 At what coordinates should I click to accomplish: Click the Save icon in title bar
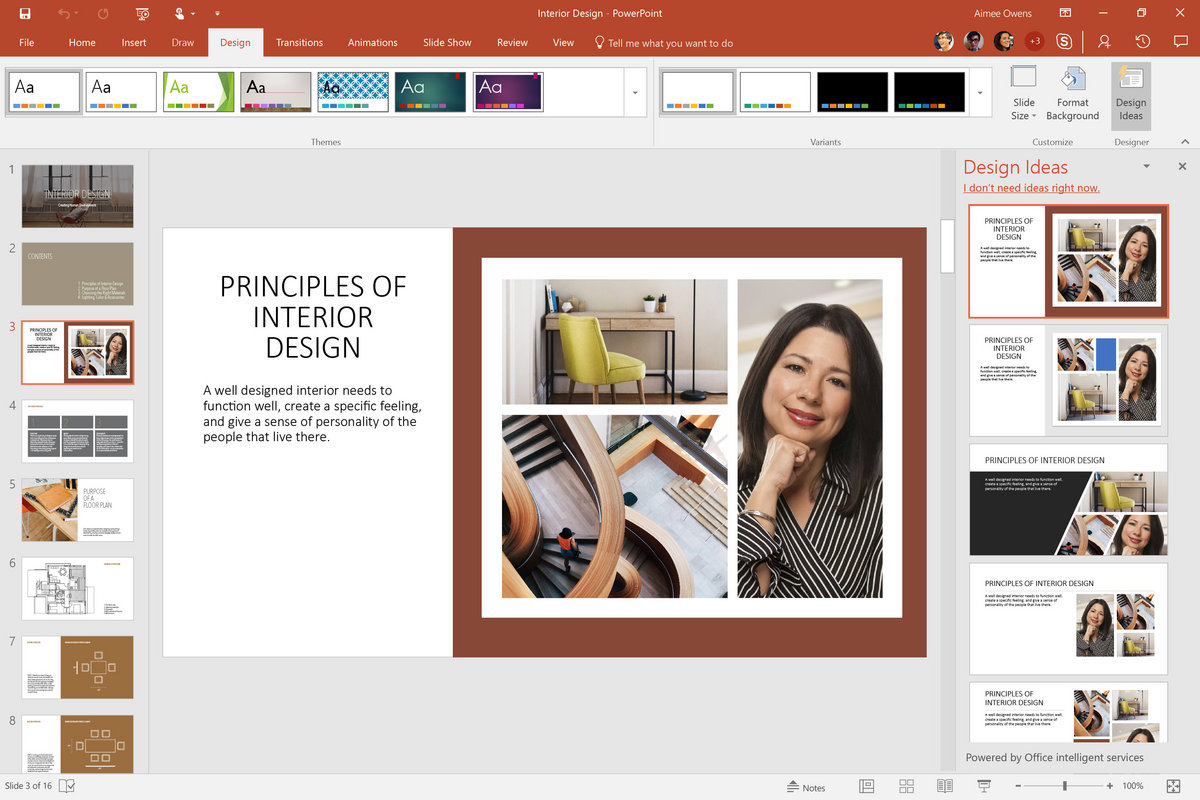click(24, 14)
